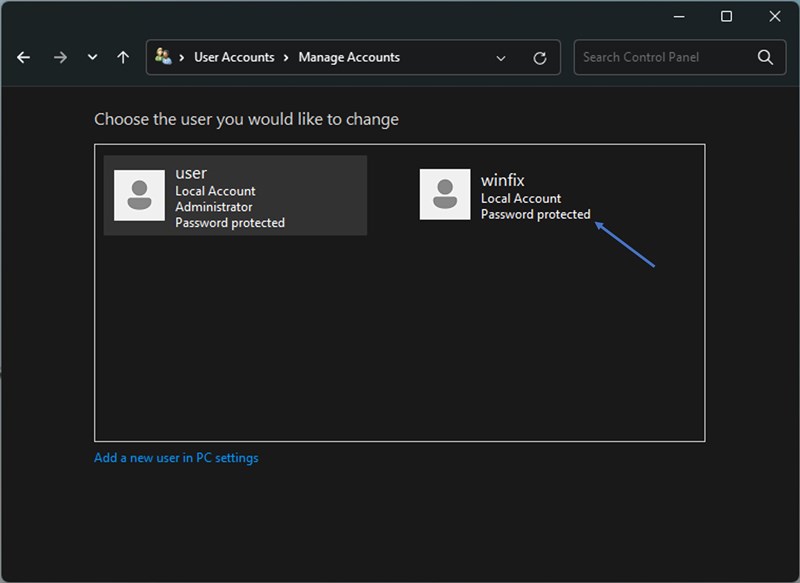Image resolution: width=800 pixels, height=583 pixels.
Task: Click 'Administrator' label under user
Action: (x=214, y=207)
